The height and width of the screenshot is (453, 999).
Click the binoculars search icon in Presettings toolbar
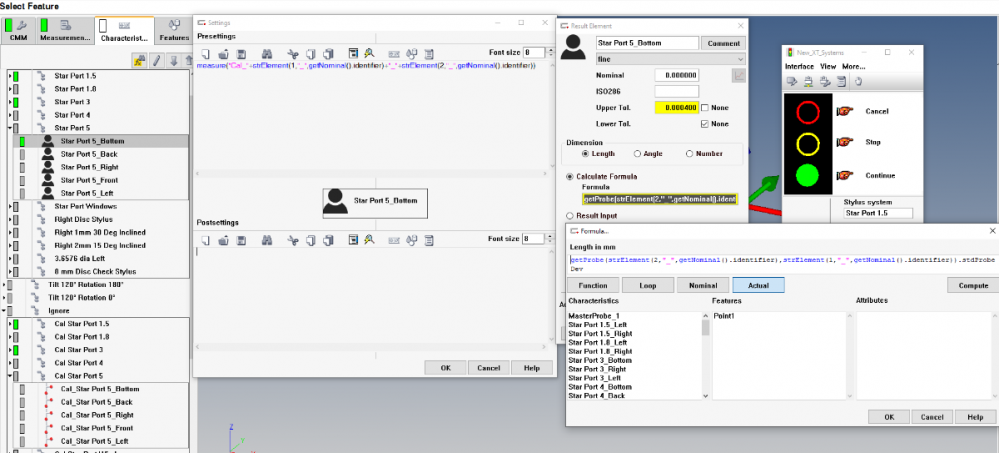tap(268, 52)
